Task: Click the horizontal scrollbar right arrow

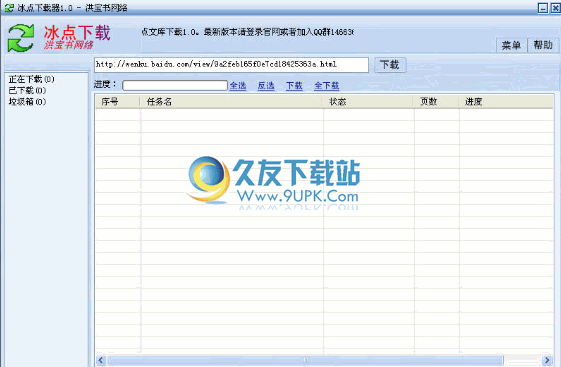Action: [547, 360]
